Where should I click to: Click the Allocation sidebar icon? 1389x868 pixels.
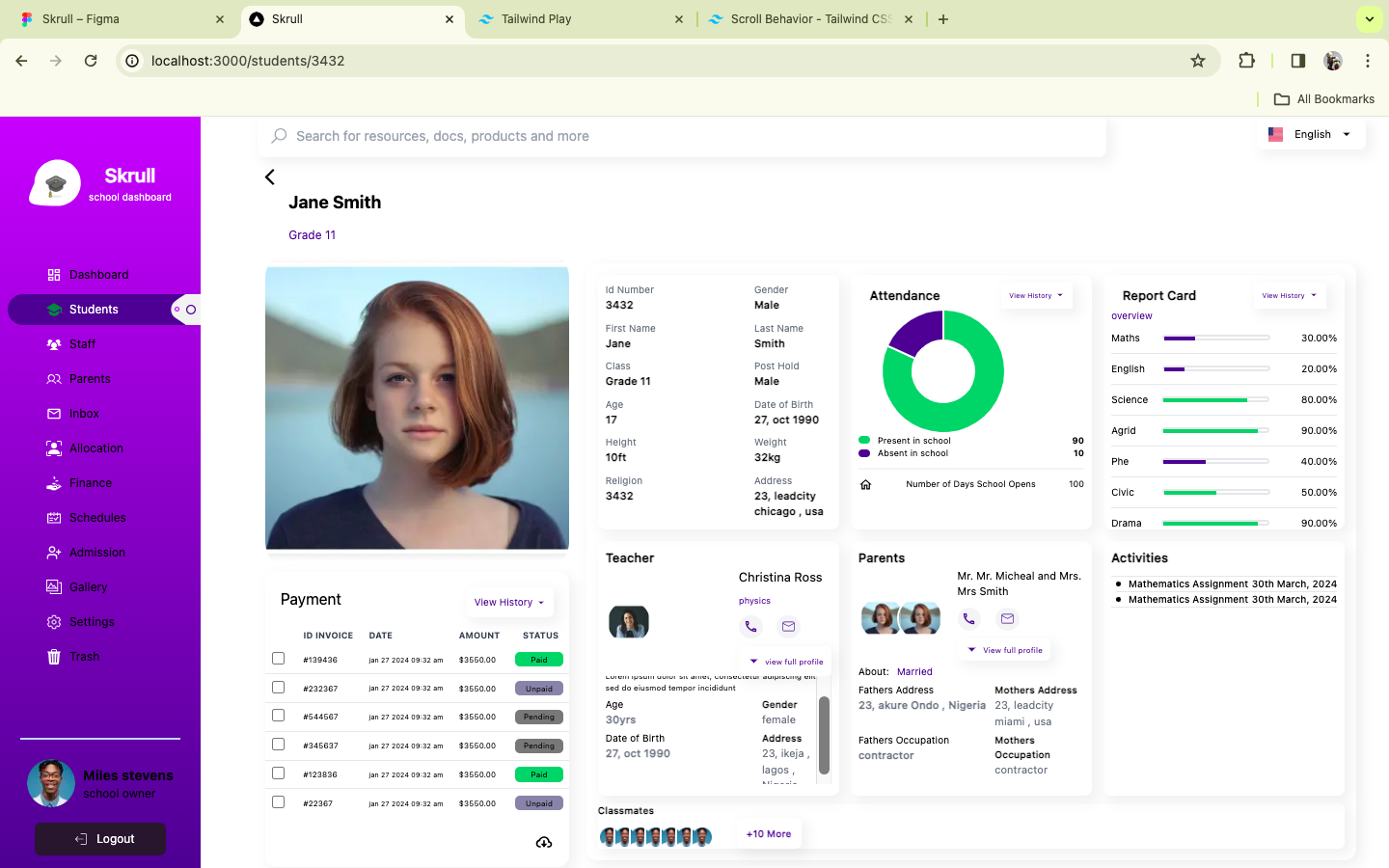(x=54, y=448)
